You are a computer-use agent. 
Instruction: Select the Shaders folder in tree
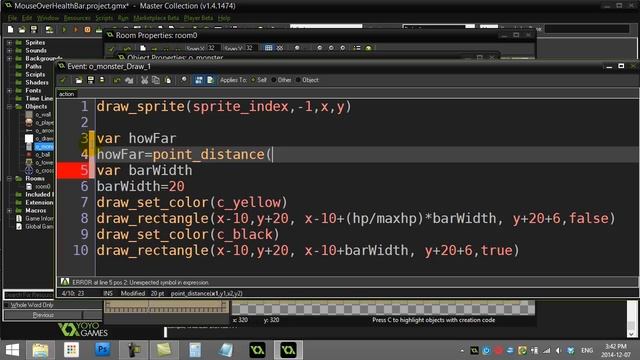(x=37, y=82)
